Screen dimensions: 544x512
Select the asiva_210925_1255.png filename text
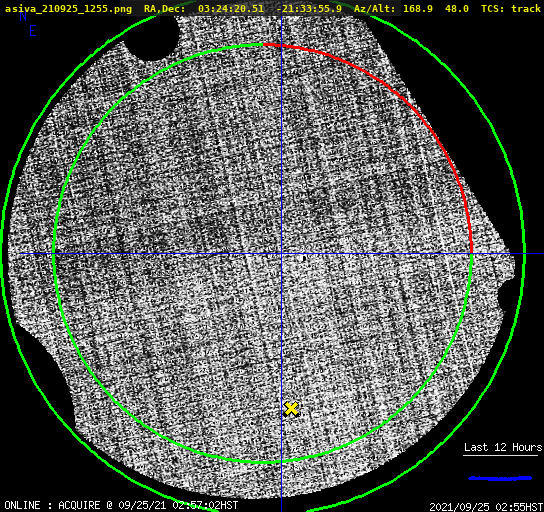(68, 9)
